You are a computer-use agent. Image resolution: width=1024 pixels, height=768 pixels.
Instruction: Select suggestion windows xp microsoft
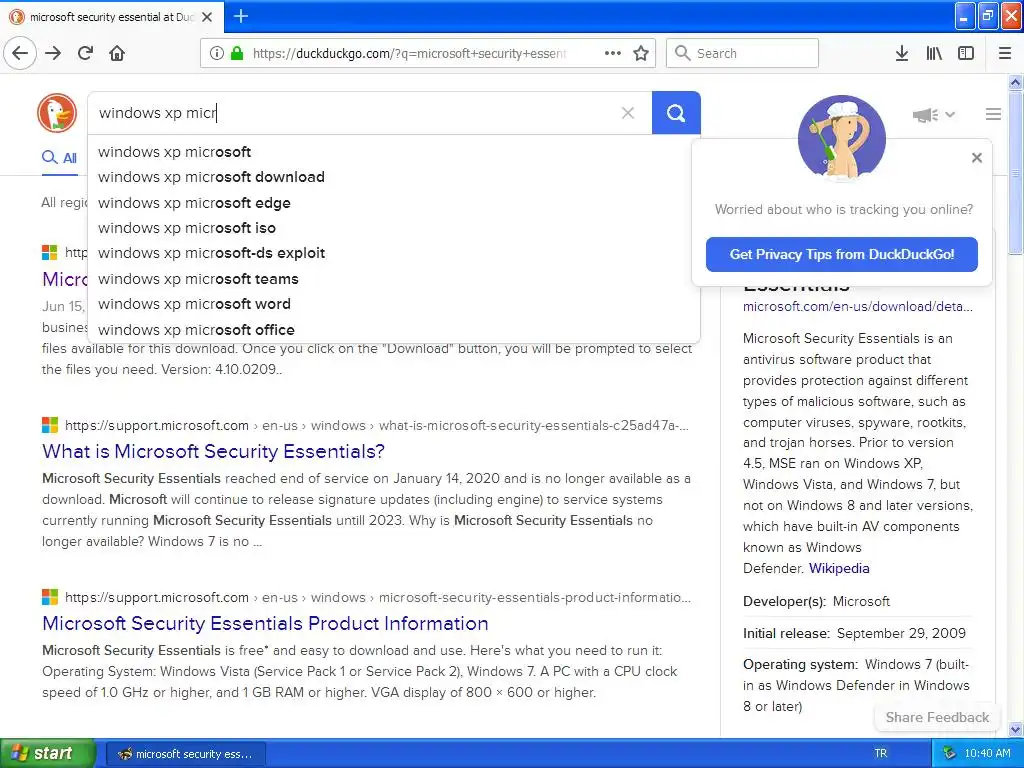(x=394, y=152)
